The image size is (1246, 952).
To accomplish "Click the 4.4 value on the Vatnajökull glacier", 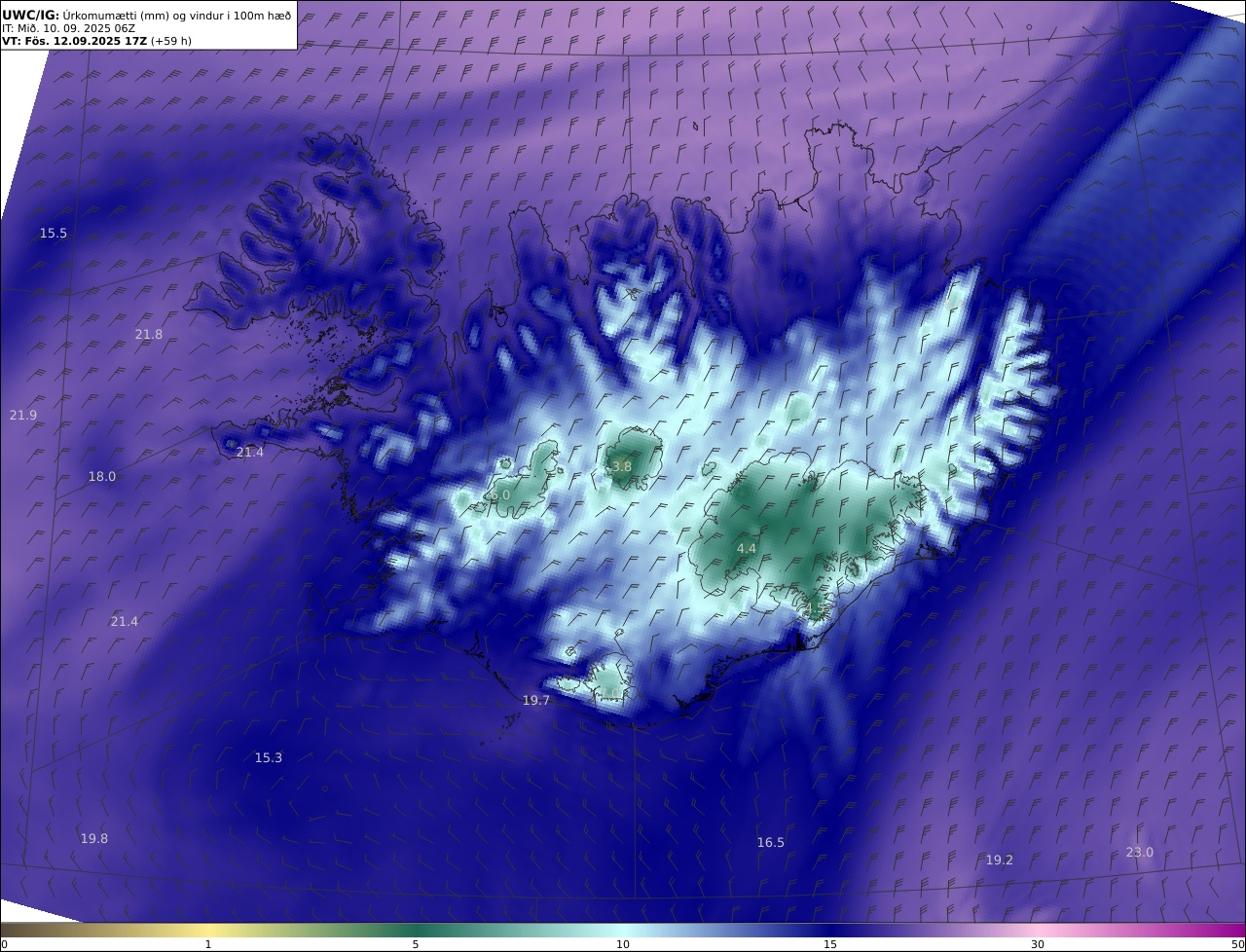I will [x=747, y=549].
